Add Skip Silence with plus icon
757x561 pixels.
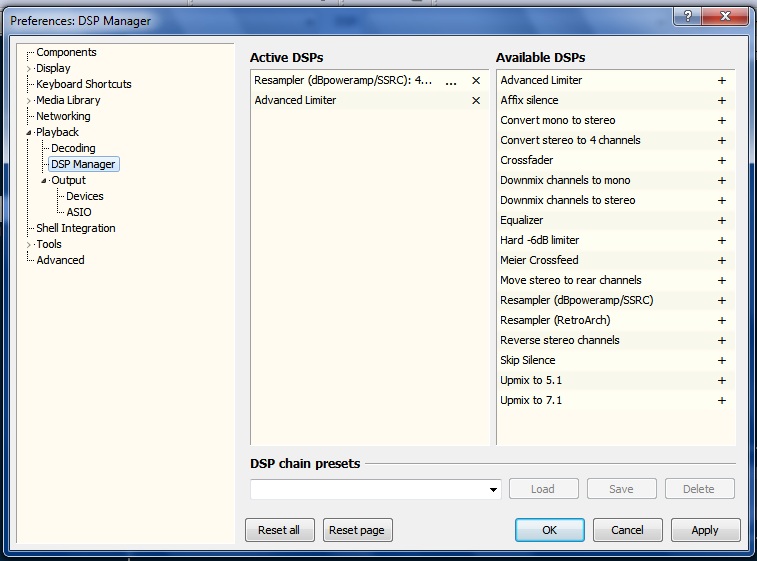[721, 360]
